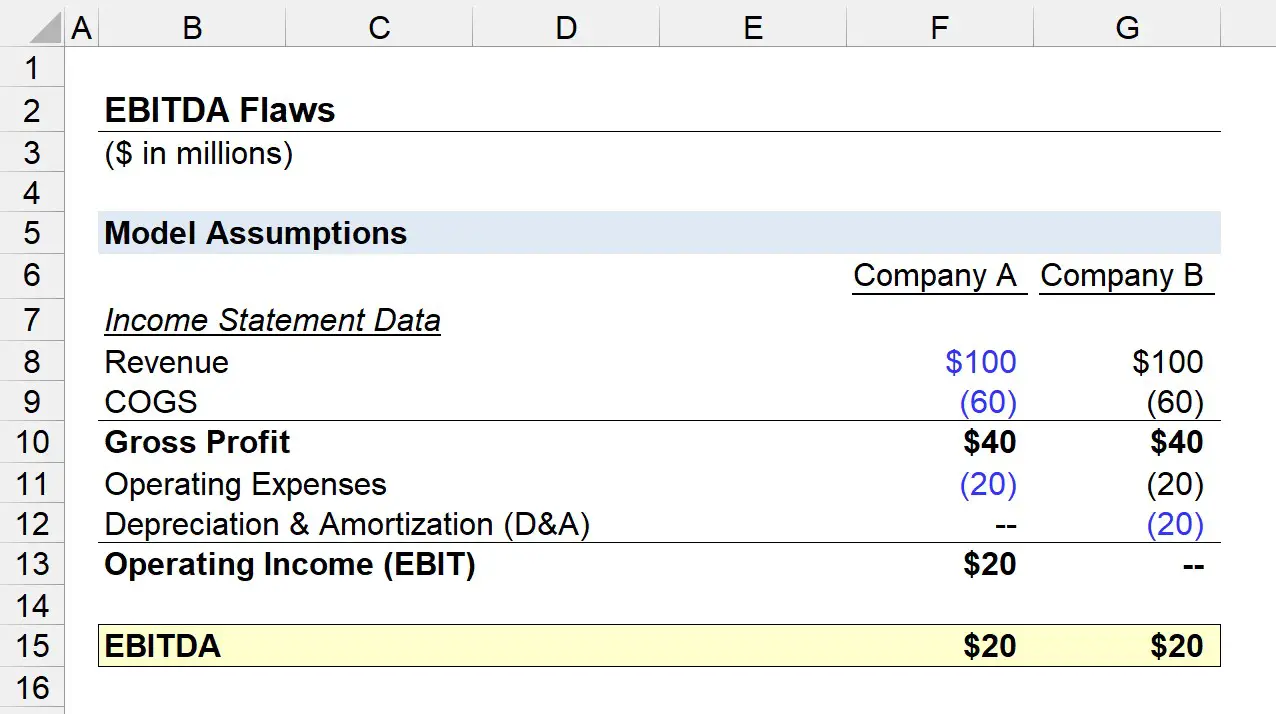Select row 15 header
1276x714 pixels.
tap(32, 645)
